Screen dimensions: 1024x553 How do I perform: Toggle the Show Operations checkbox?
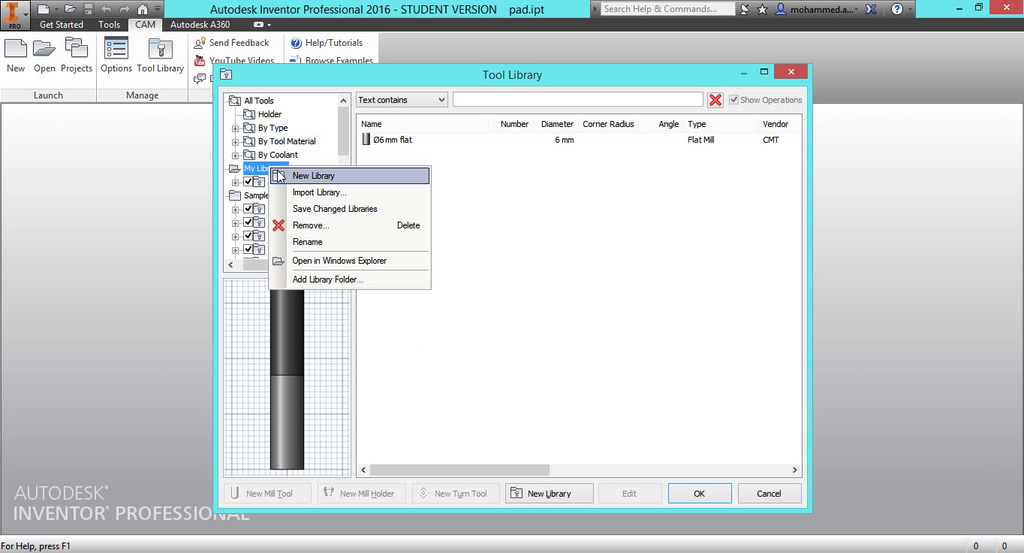(734, 100)
